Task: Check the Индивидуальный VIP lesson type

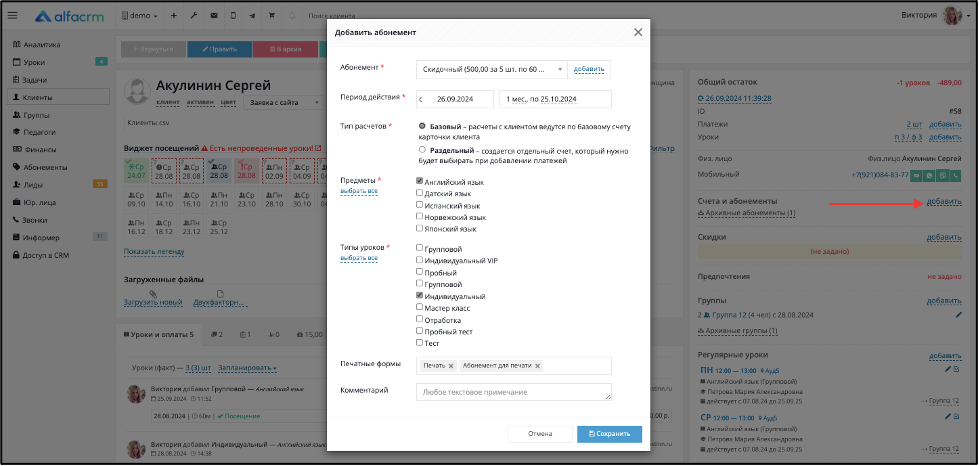Action: [420, 260]
